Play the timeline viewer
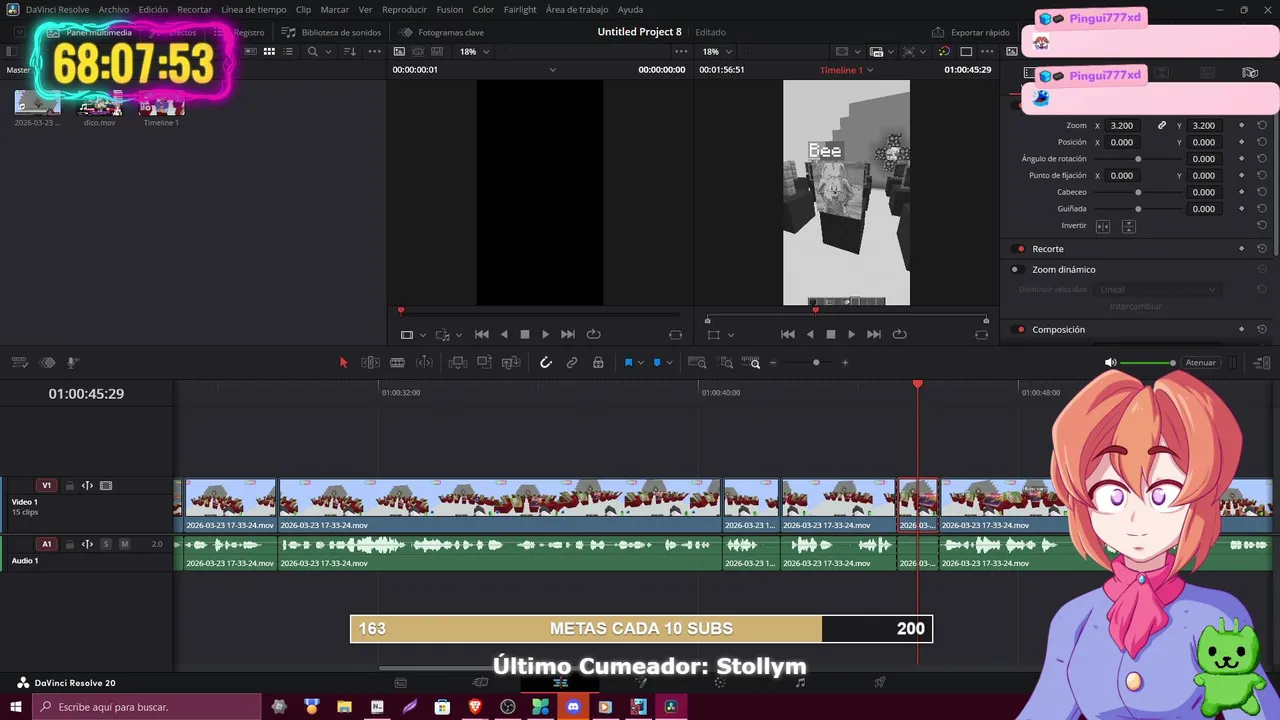Viewport: 1280px width, 720px height. pyautogui.click(x=851, y=335)
